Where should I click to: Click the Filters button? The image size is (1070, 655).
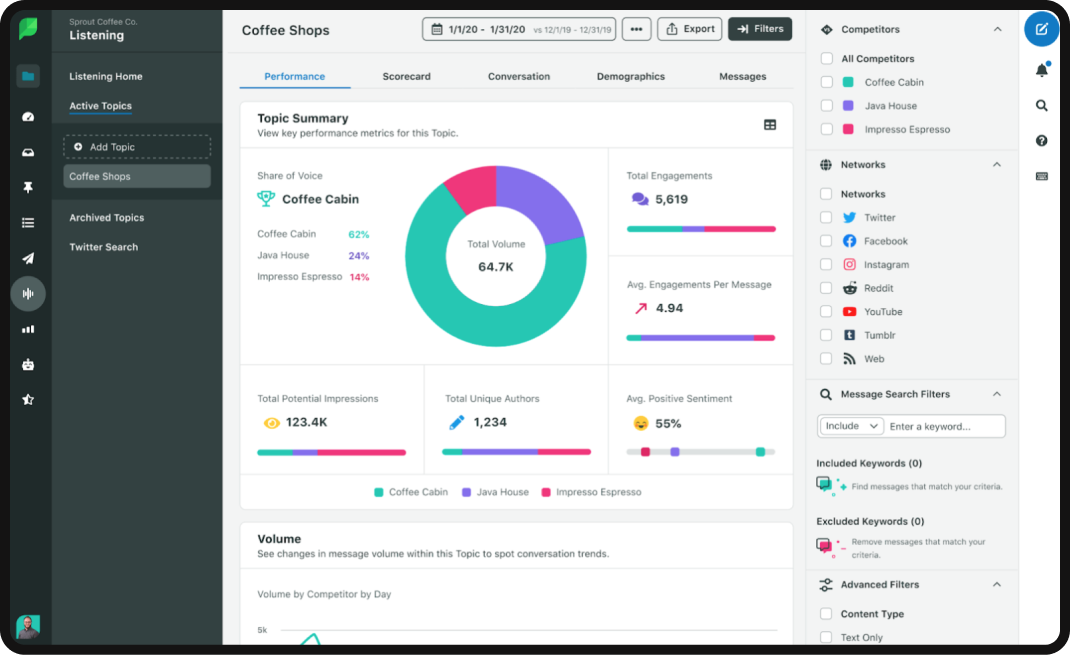point(760,29)
